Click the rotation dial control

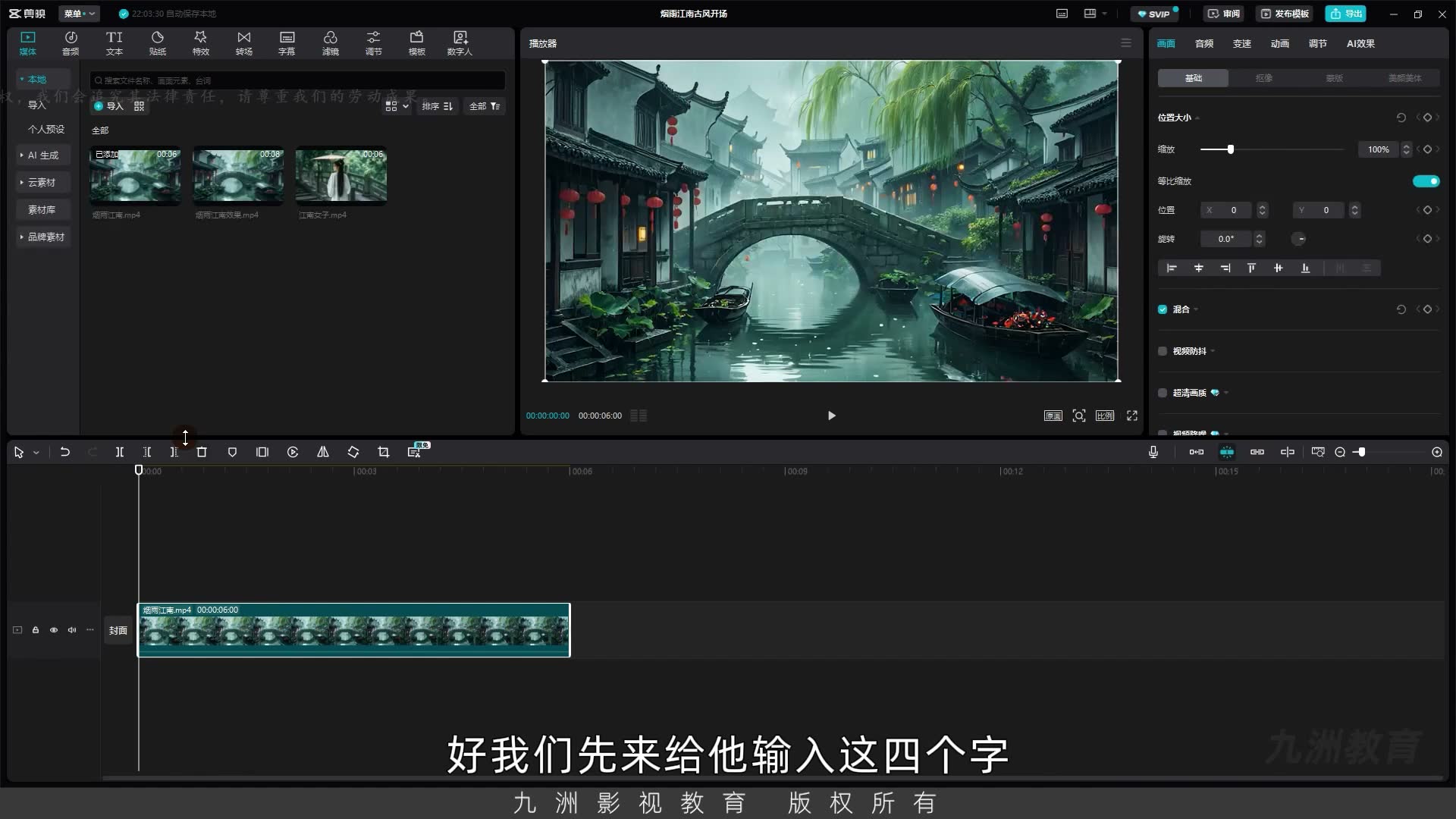coord(1299,239)
